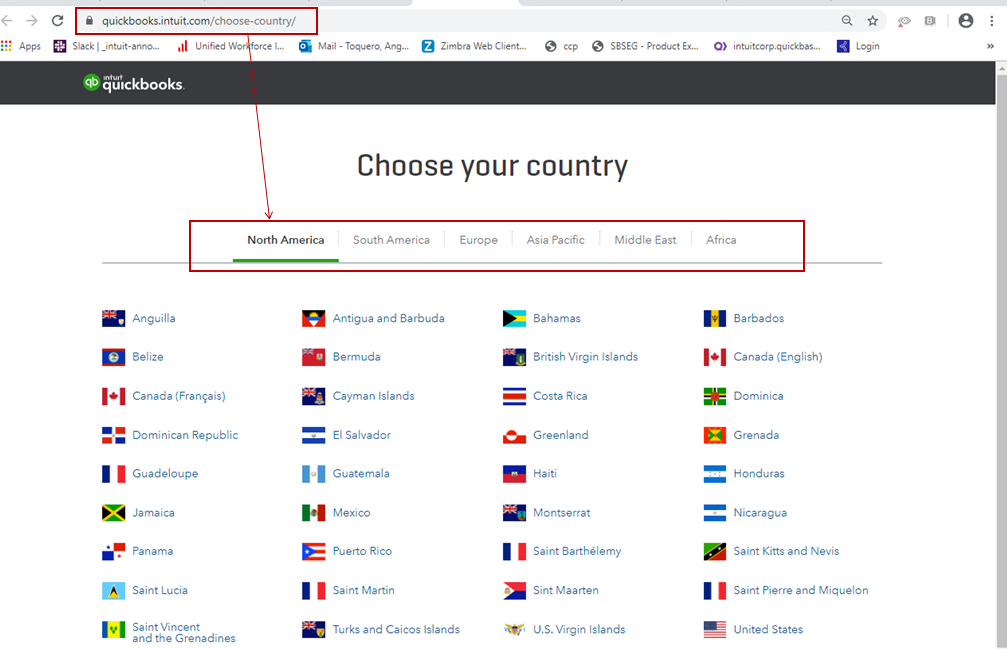Bookmark this page with the star icon
Viewport: 1007px width, 649px height.
click(x=872, y=20)
